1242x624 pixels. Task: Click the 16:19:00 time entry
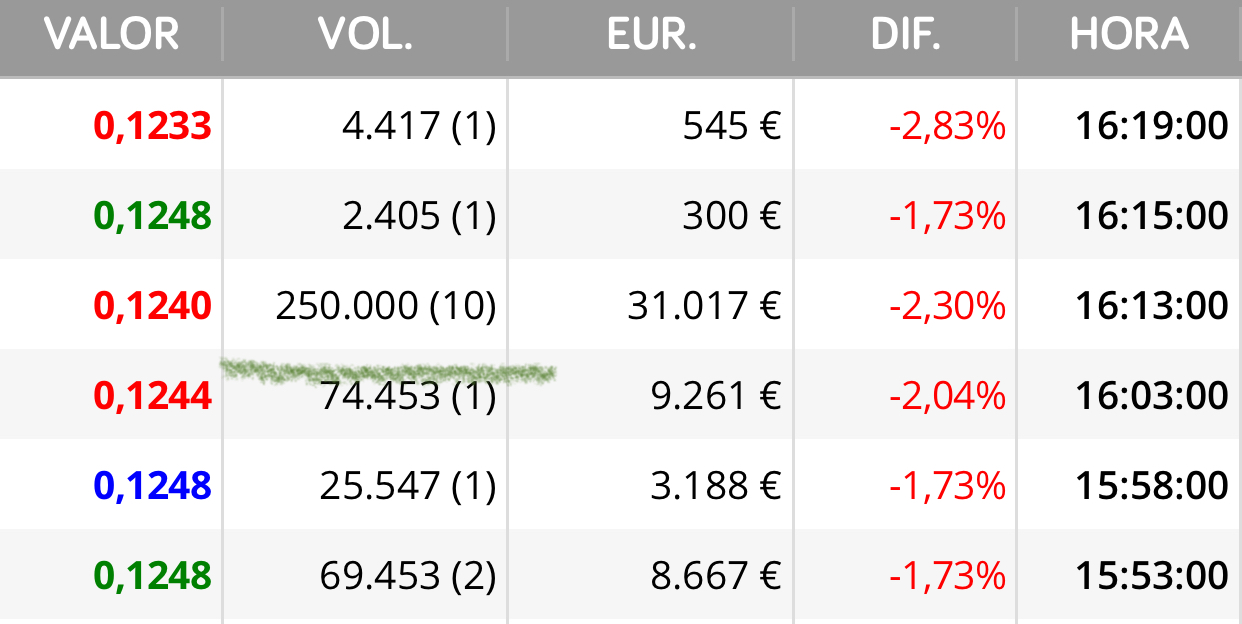(1152, 126)
